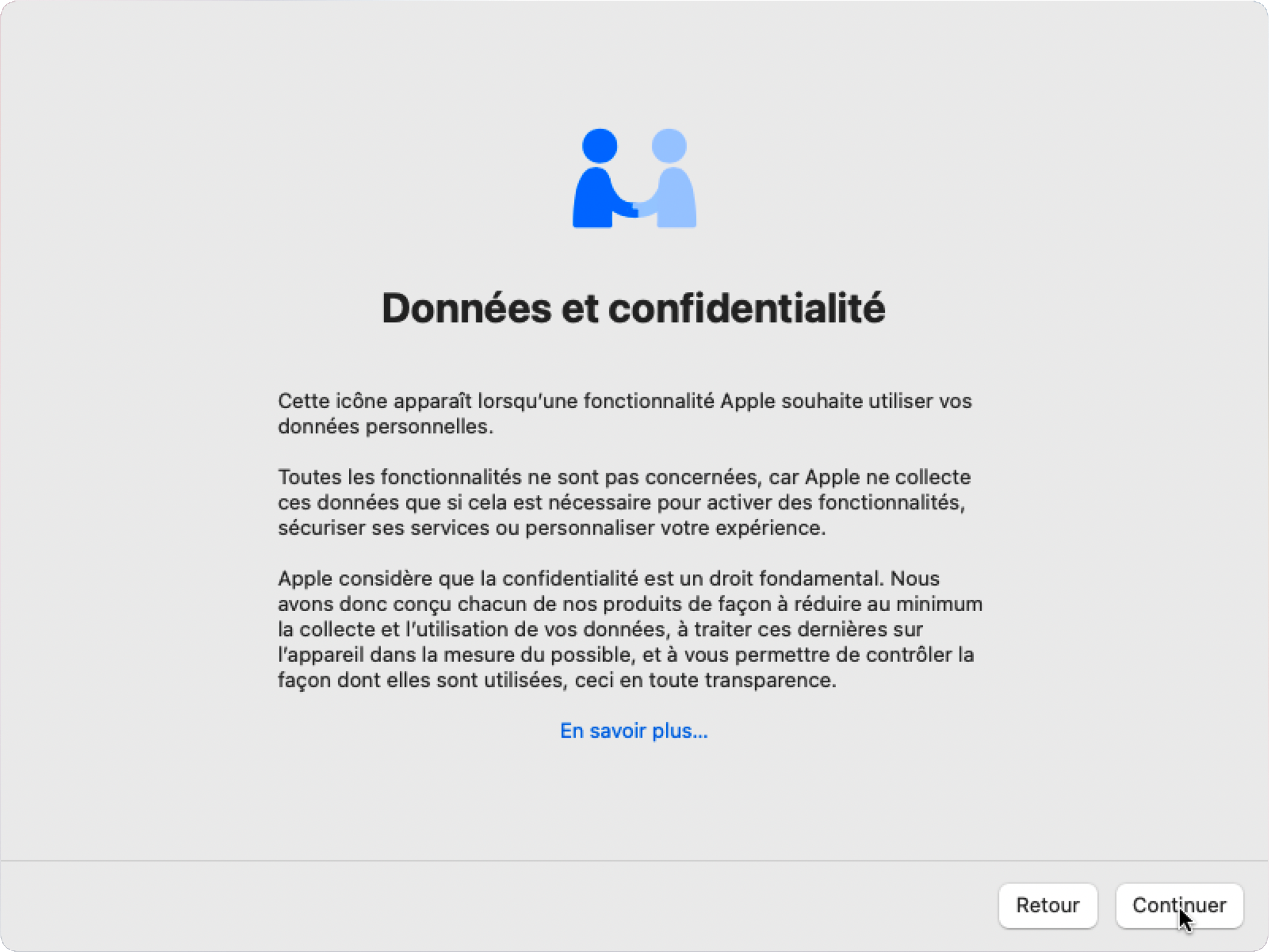Click the "Données et confidentialité" heading
The width and height of the screenshot is (1269, 952).
pyautogui.click(x=634, y=308)
